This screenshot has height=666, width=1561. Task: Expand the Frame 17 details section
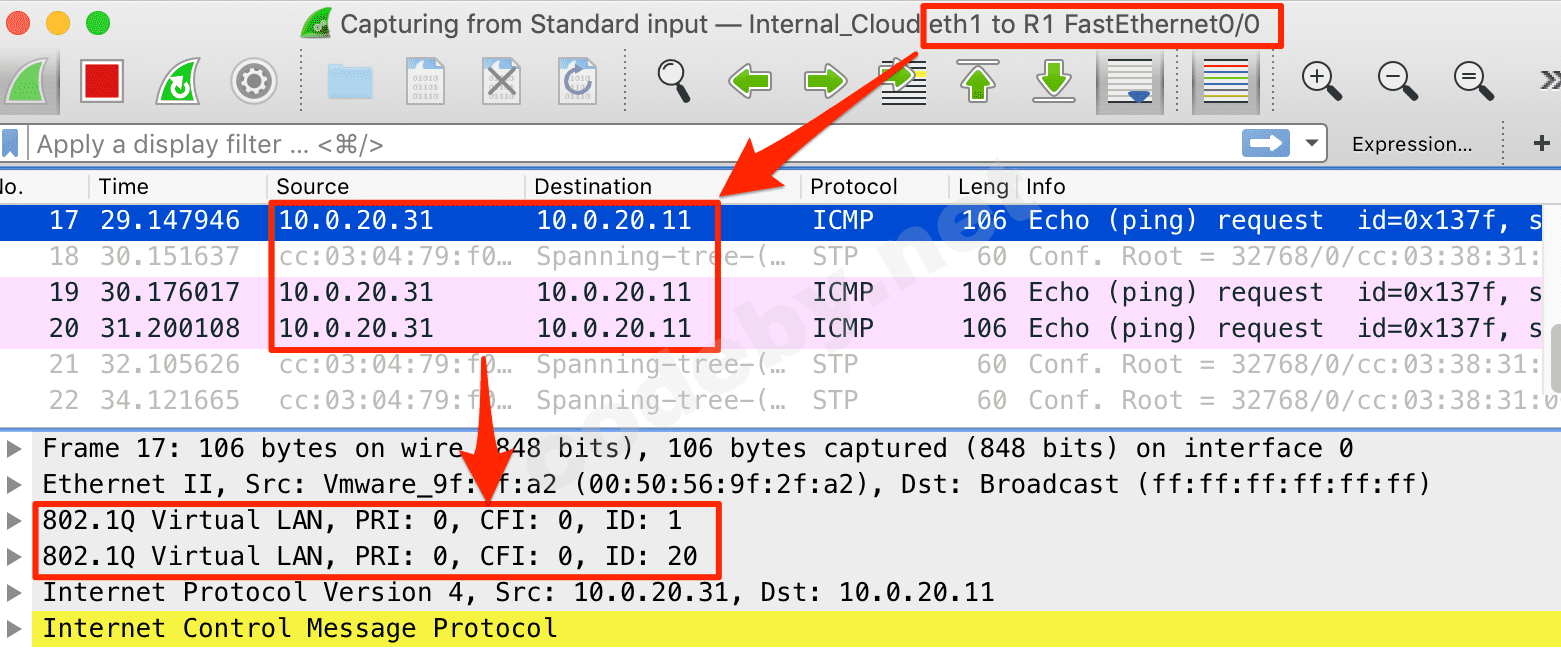coord(14,448)
